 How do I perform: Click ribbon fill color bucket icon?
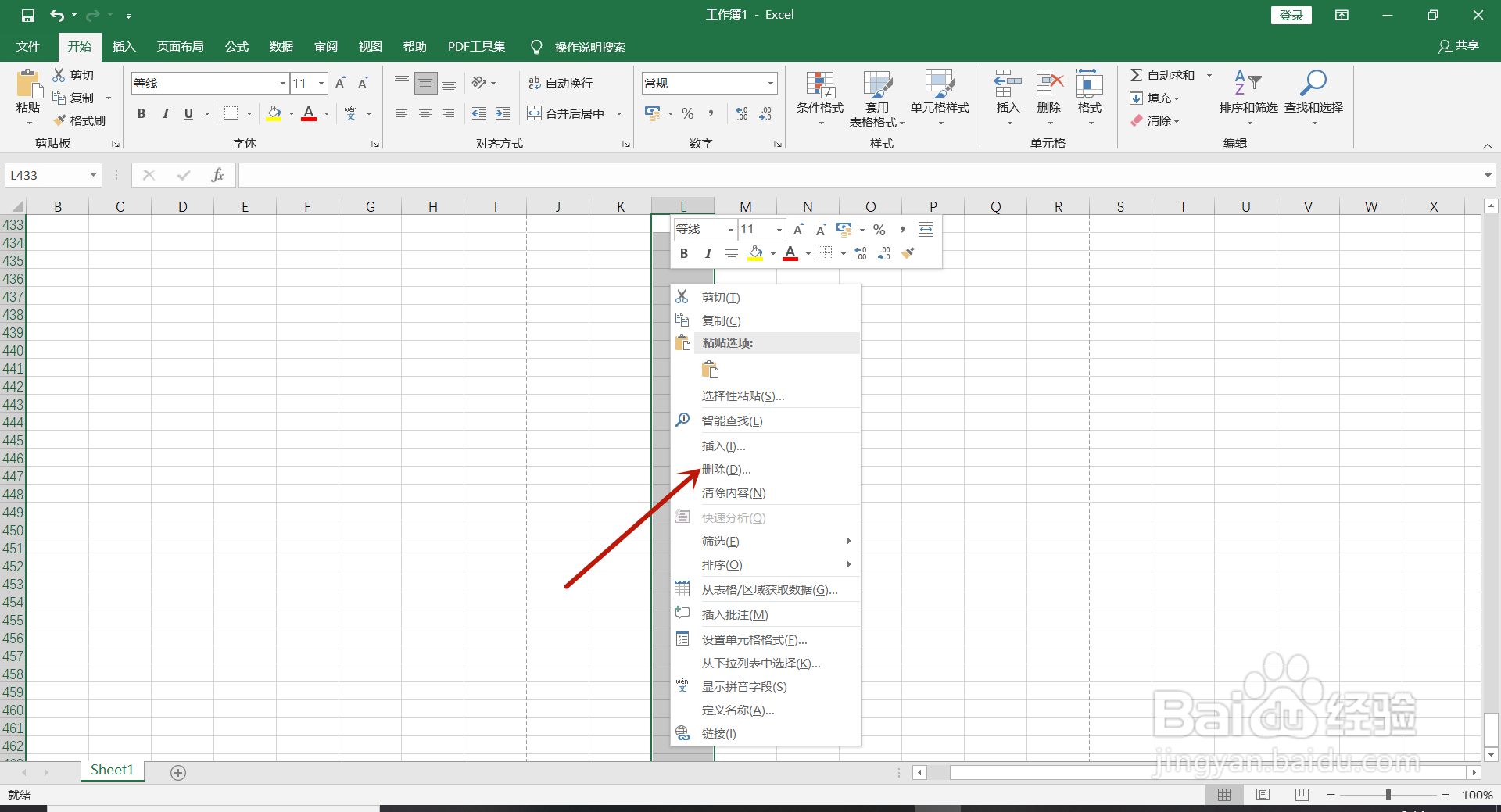point(274,113)
